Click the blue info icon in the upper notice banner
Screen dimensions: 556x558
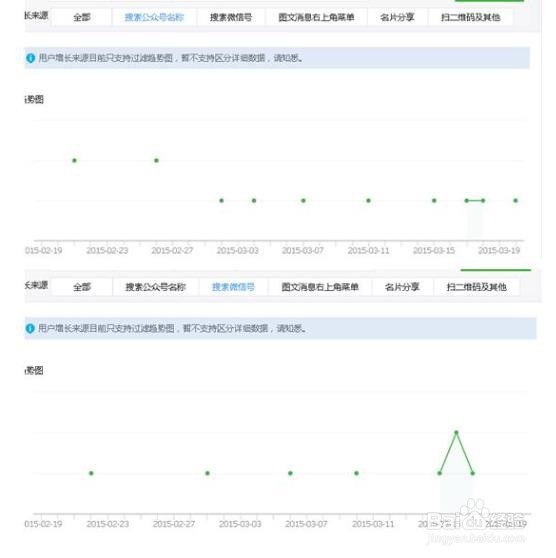31,58
